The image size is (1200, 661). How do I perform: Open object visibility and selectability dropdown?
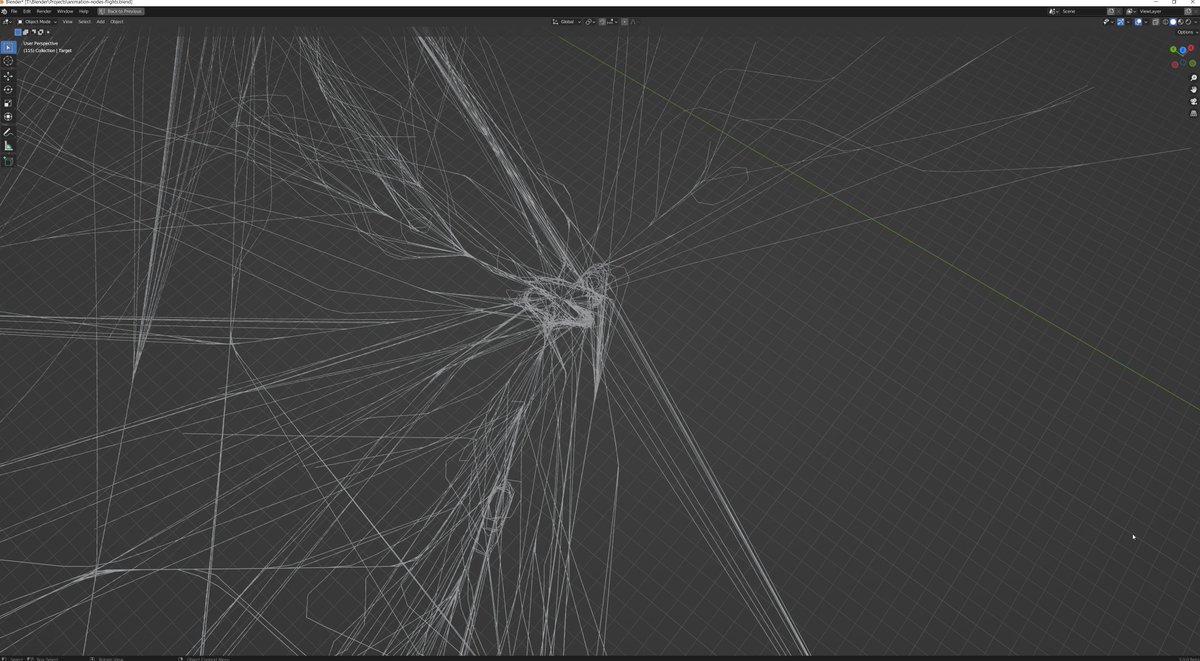[x=1108, y=22]
